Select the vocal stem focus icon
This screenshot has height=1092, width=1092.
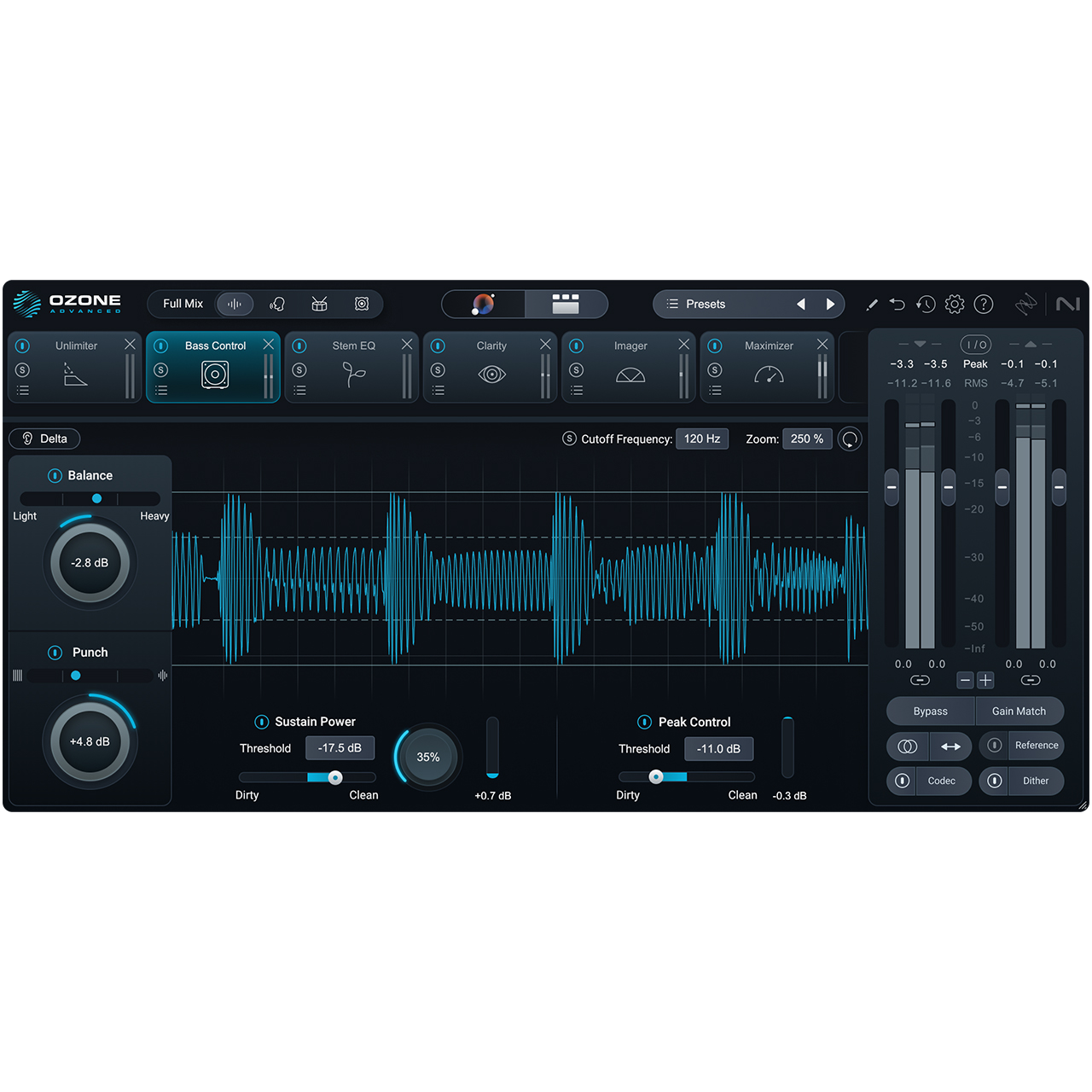tap(277, 304)
